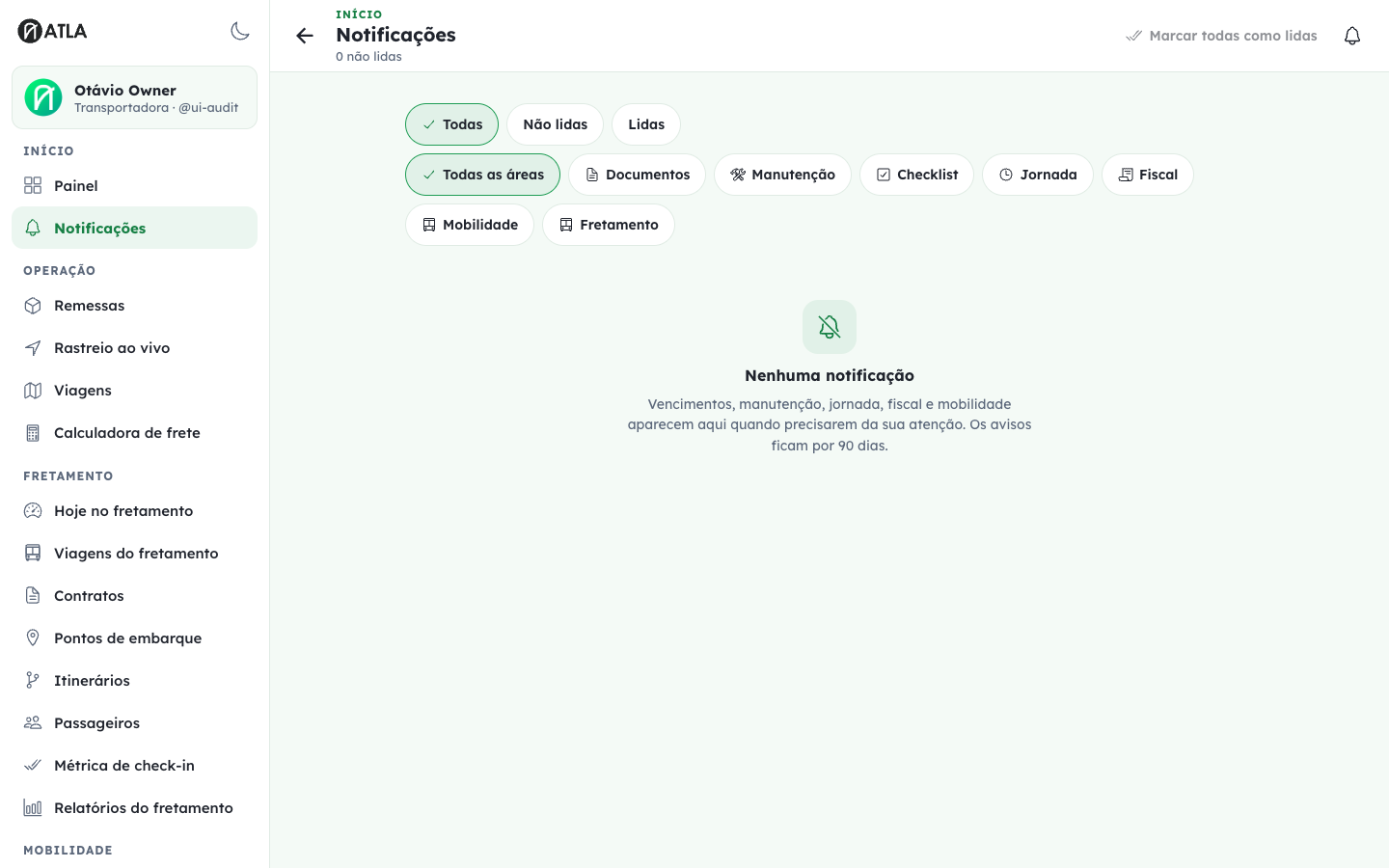Click the 0 não lidas counter text
Viewport: 1389px width, 868px height.
(x=368, y=57)
